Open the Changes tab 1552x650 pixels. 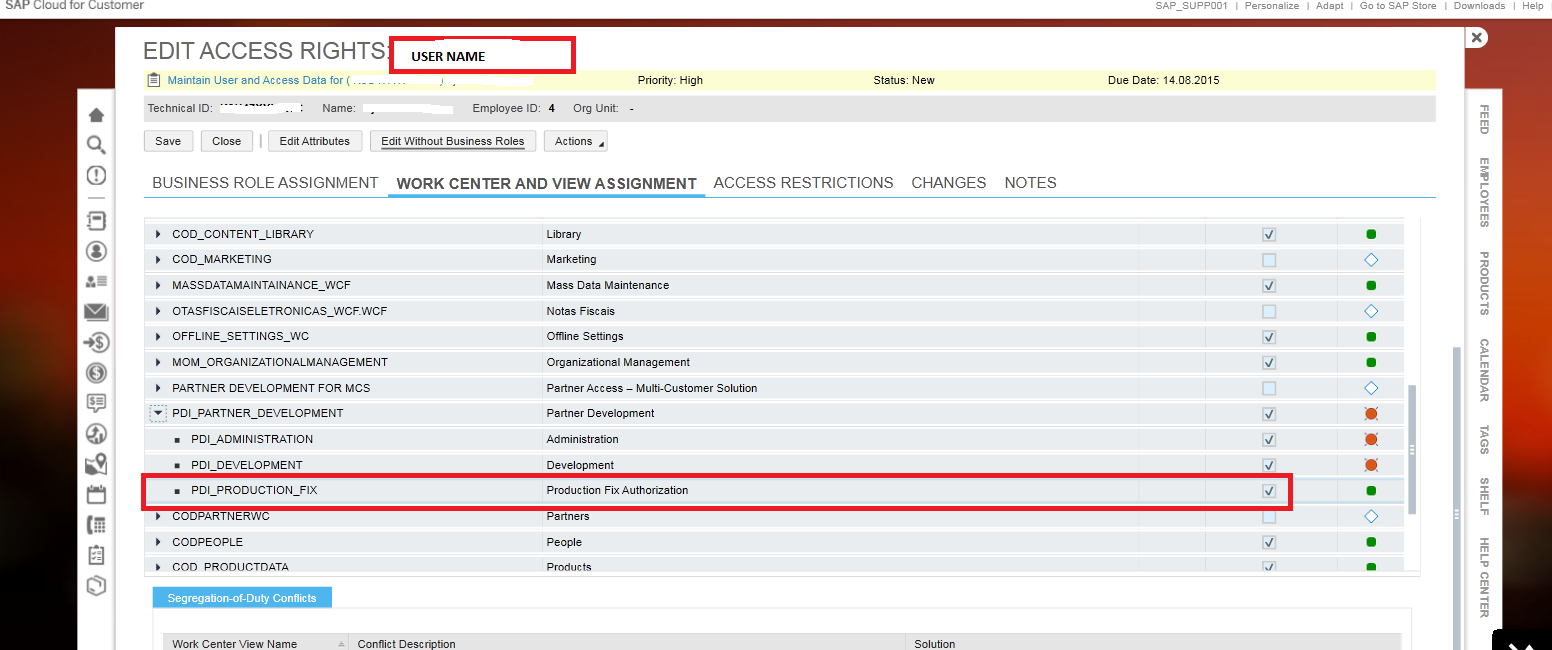(x=949, y=183)
